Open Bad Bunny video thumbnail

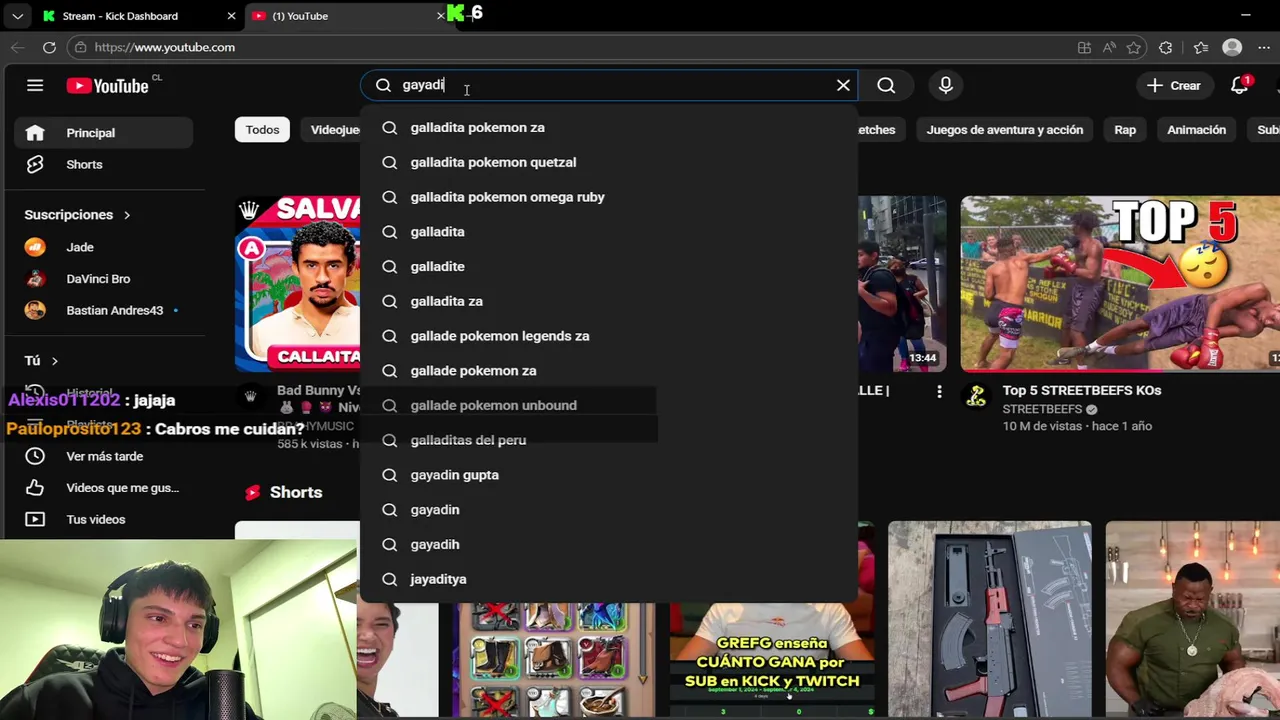pos(297,284)
